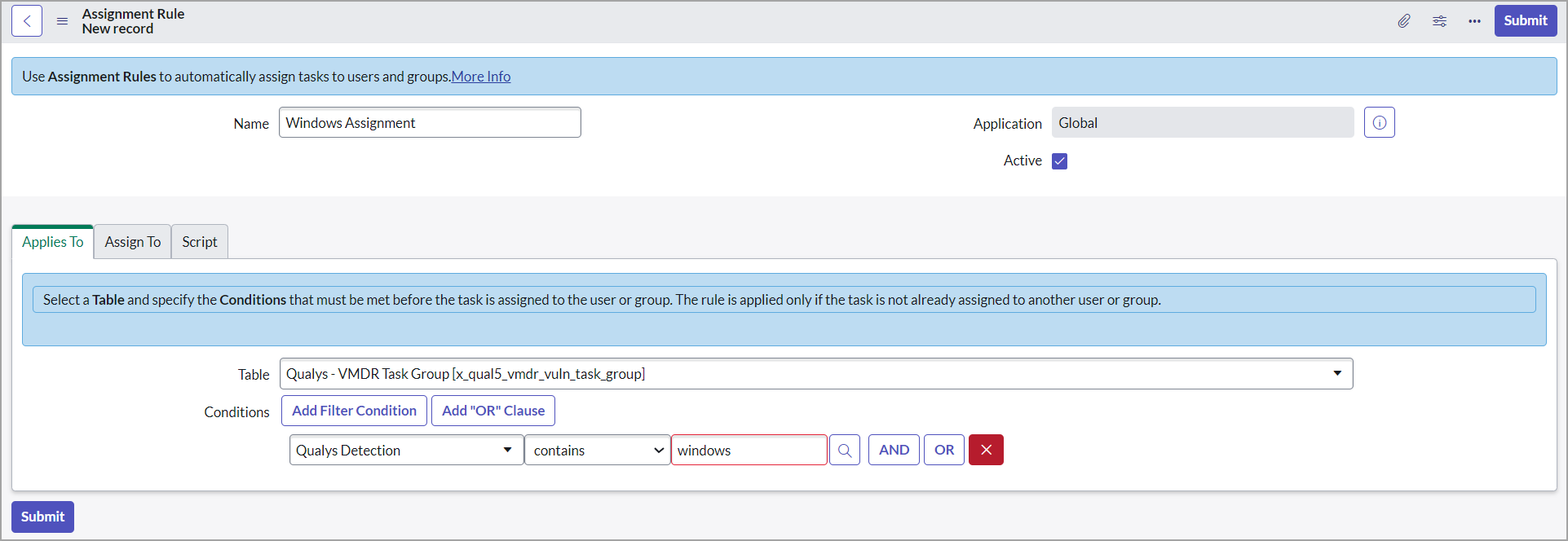Click the magnifier icon beside windows value
Viewport: 1568px width, 541px height.
tap(844, 451)
